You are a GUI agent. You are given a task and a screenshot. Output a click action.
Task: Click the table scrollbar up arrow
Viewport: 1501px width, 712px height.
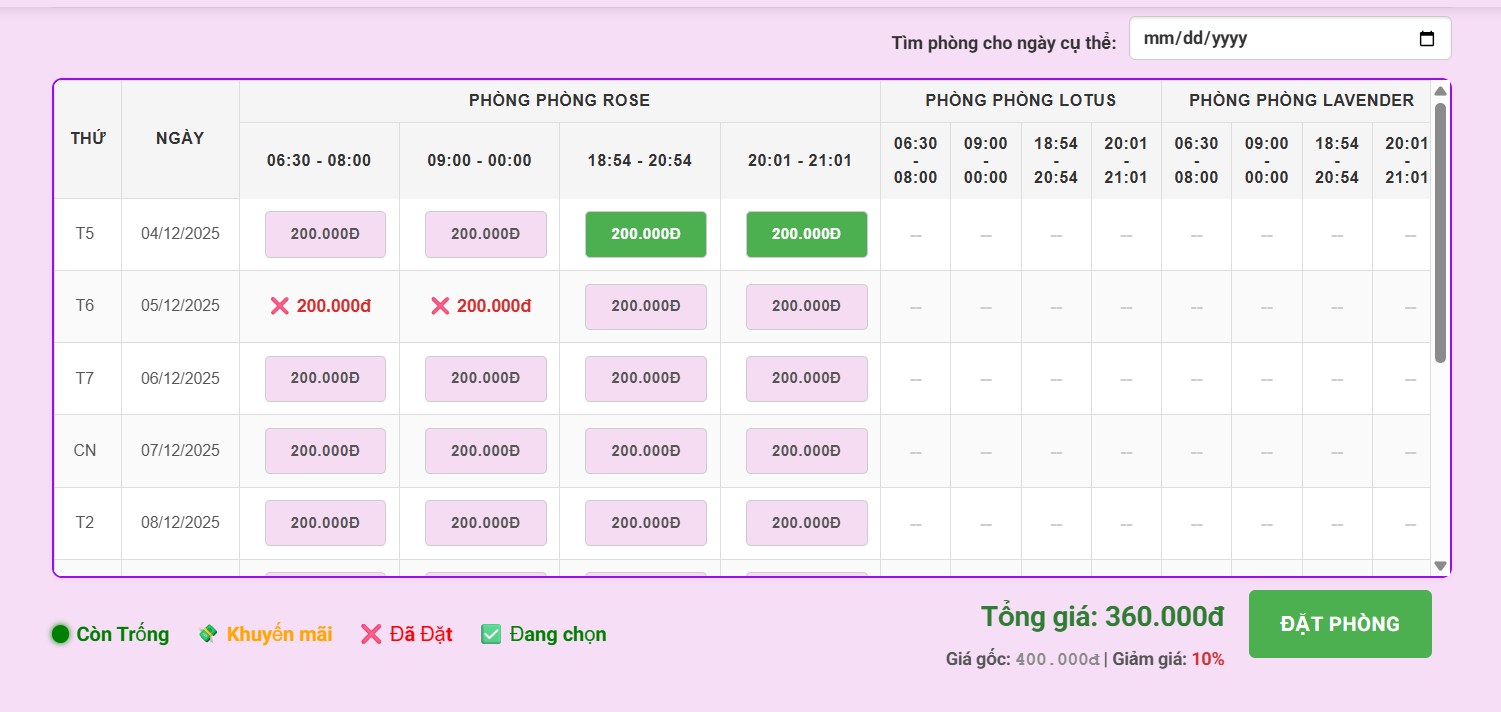click(x=1440, y=92)
